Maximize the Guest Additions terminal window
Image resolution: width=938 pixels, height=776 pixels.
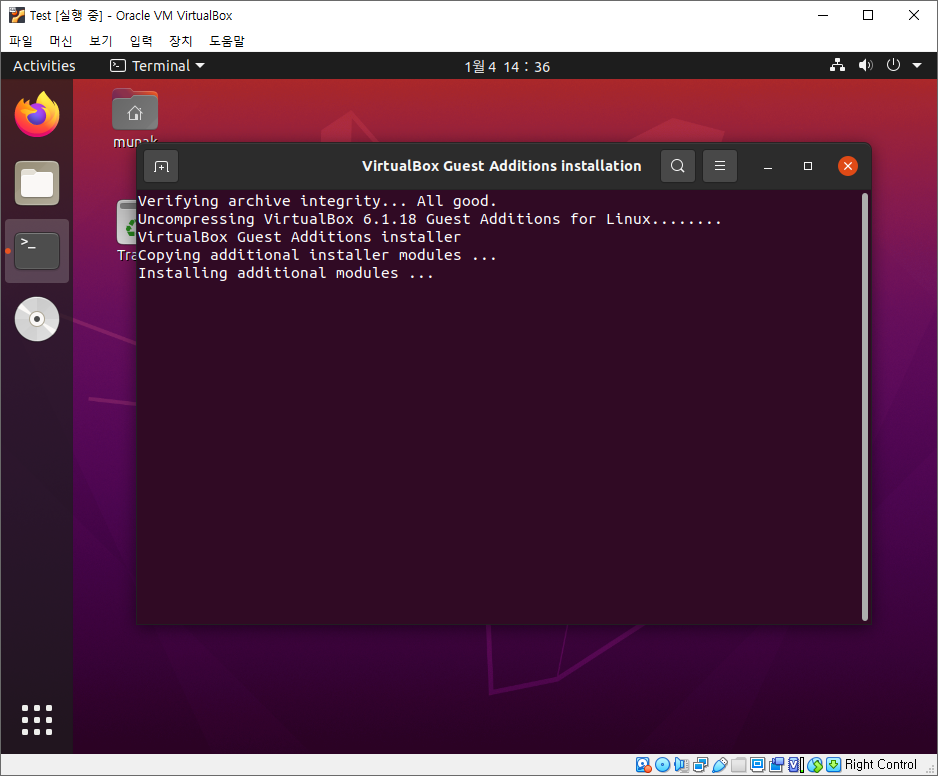pos(808,166)
